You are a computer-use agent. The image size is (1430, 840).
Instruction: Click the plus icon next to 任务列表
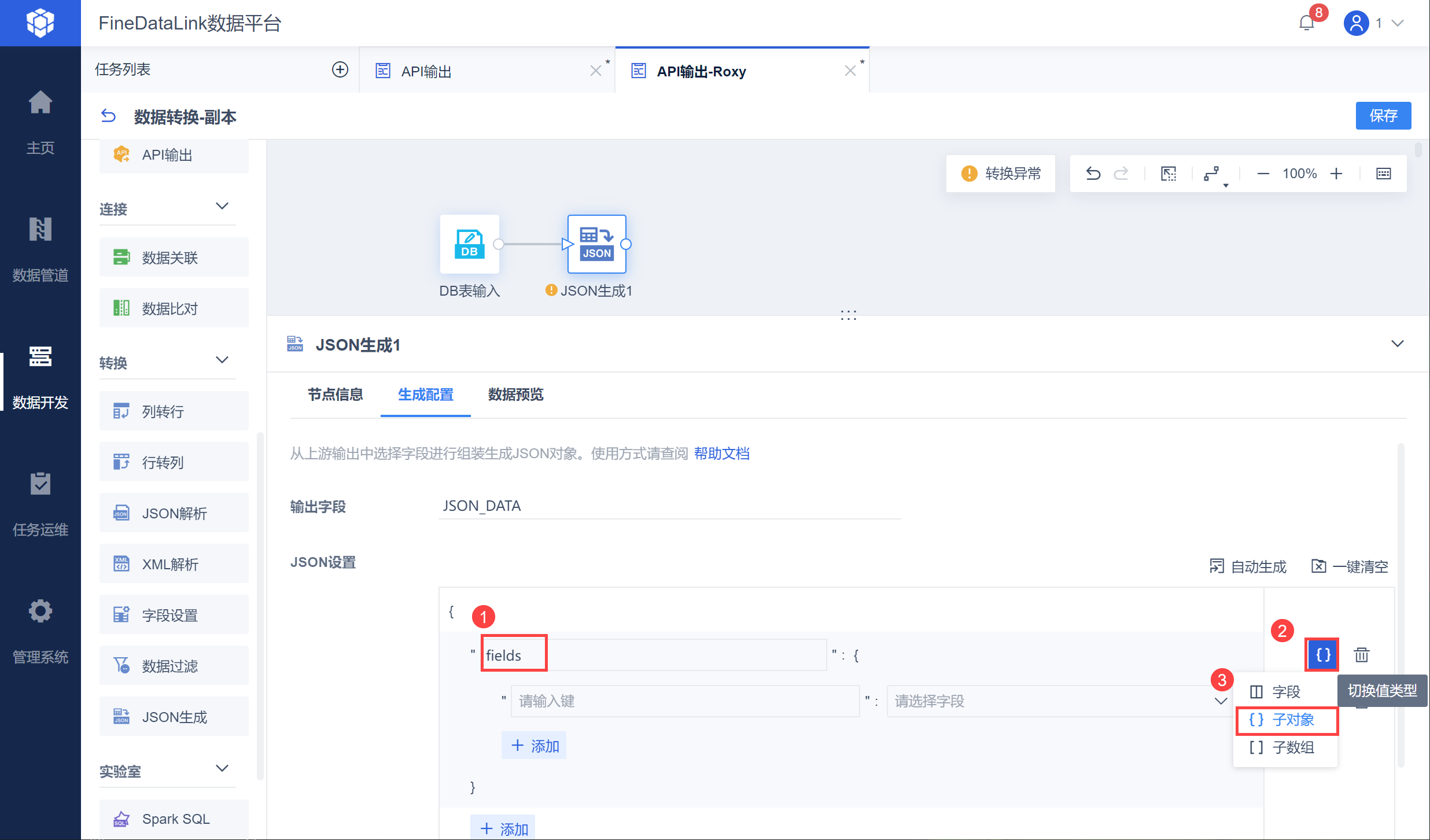click(340, 70)
